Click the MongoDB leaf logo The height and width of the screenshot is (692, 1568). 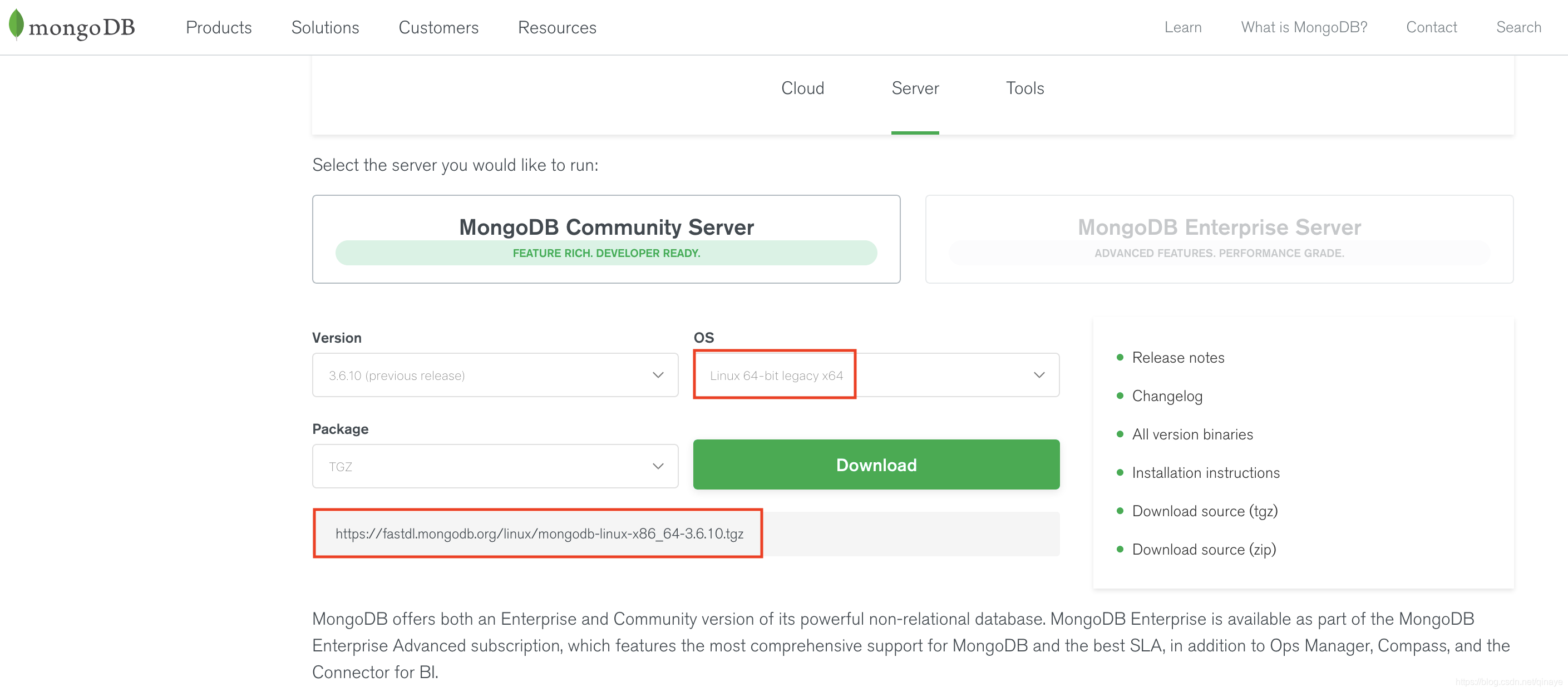click(72, 26)
